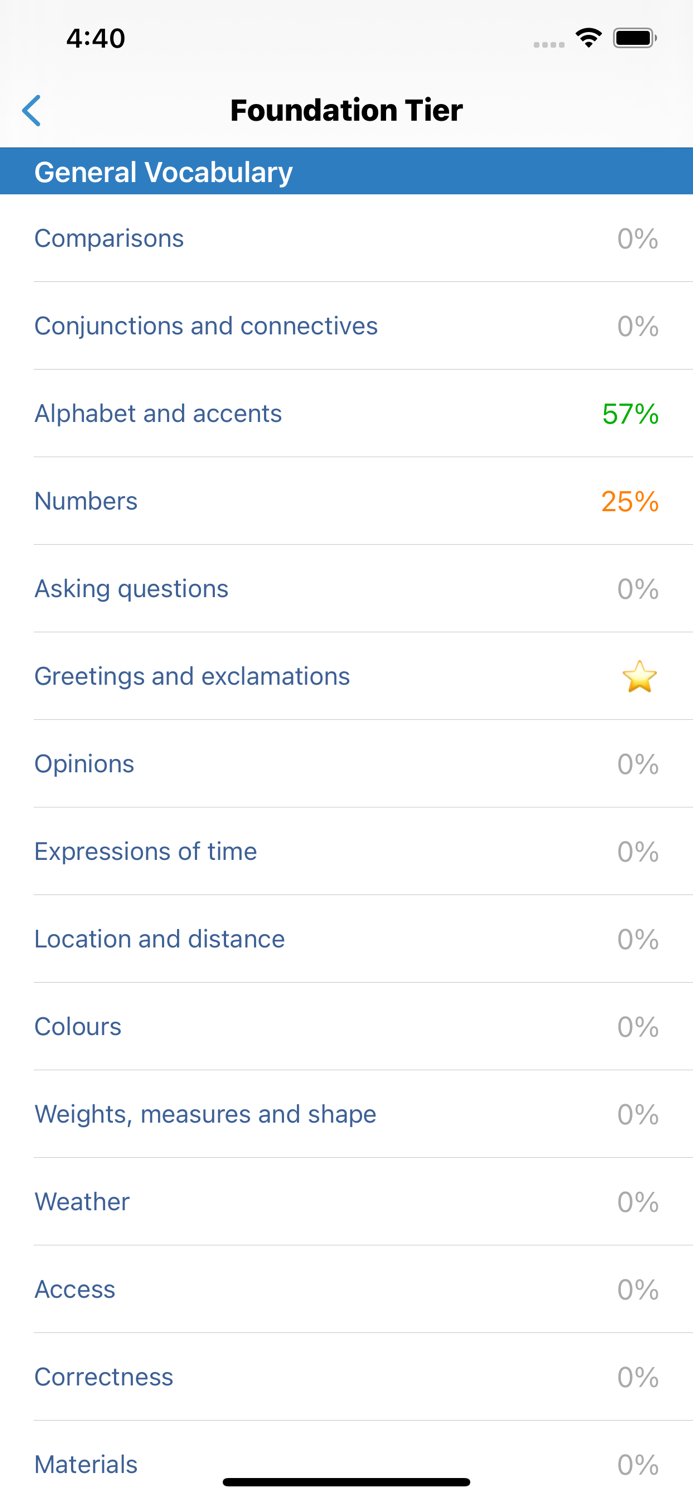Select Weights, measures and shape
Screen dimensions: 693x1500
click(205, 1114)
